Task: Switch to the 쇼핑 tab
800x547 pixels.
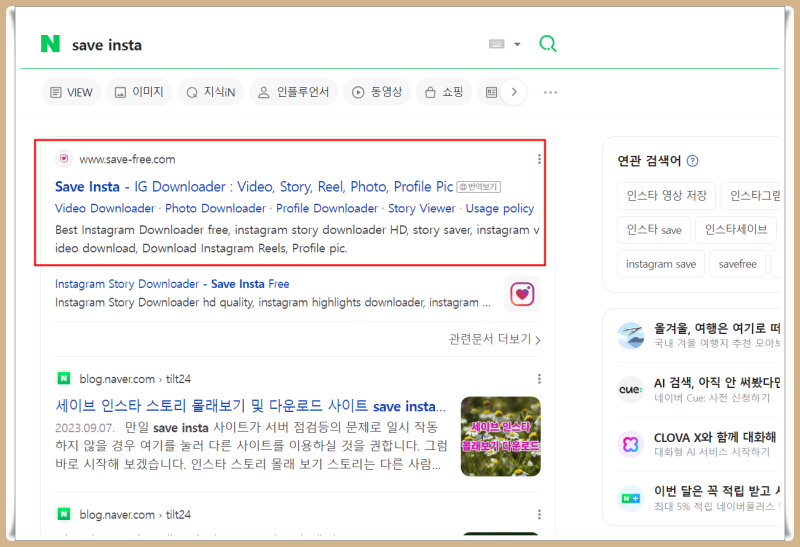Action: 444,92
